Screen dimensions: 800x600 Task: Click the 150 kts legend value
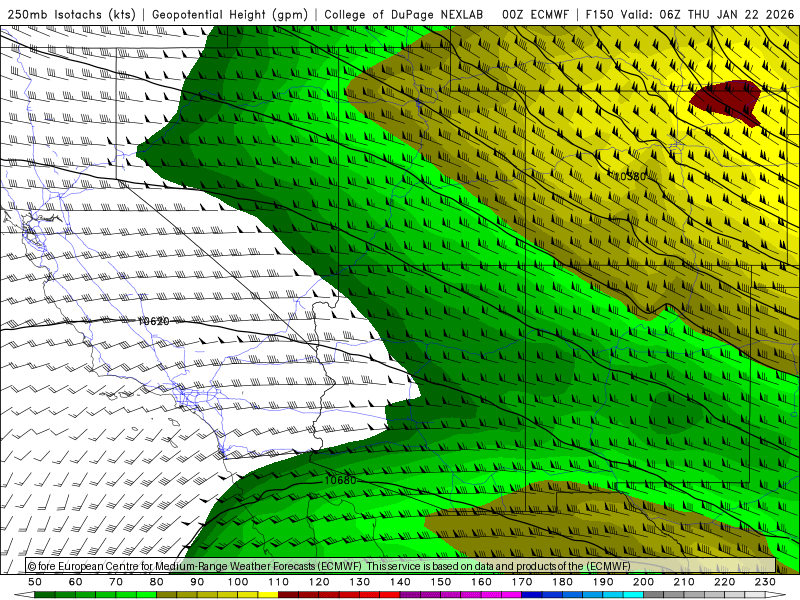(x=441, y=582)
